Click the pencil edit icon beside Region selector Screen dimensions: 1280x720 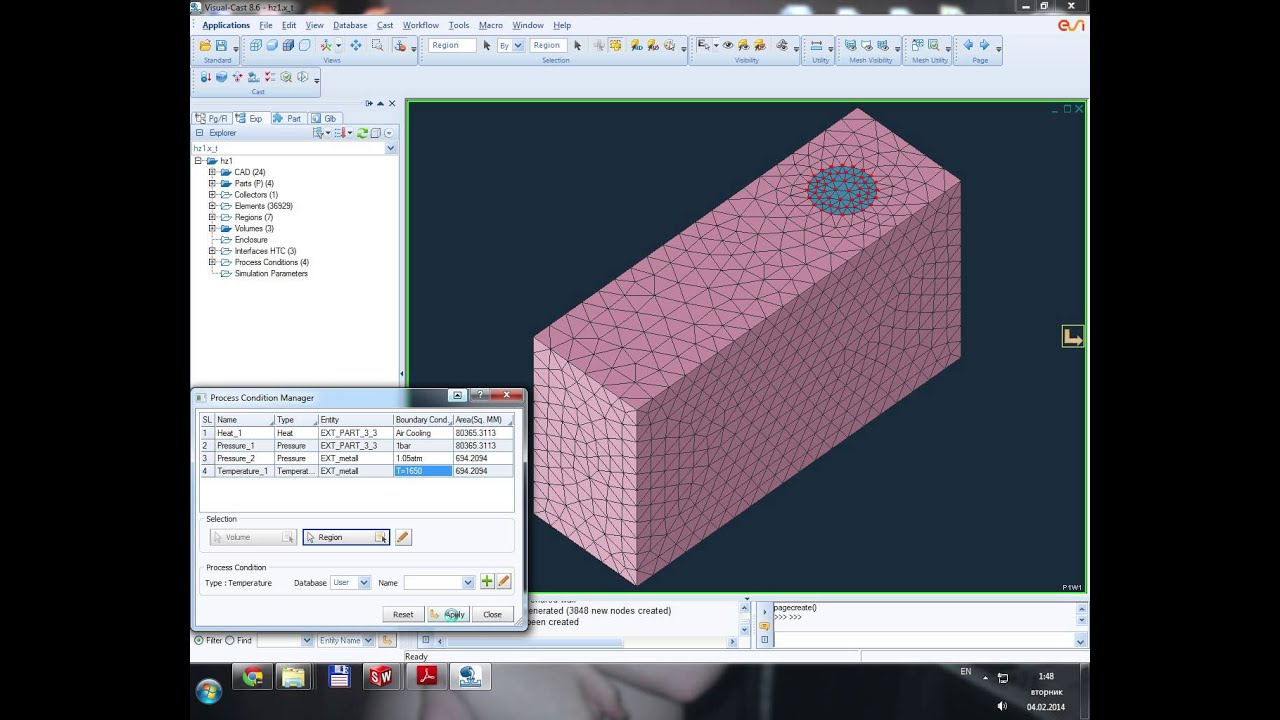(x=403, y=537)
